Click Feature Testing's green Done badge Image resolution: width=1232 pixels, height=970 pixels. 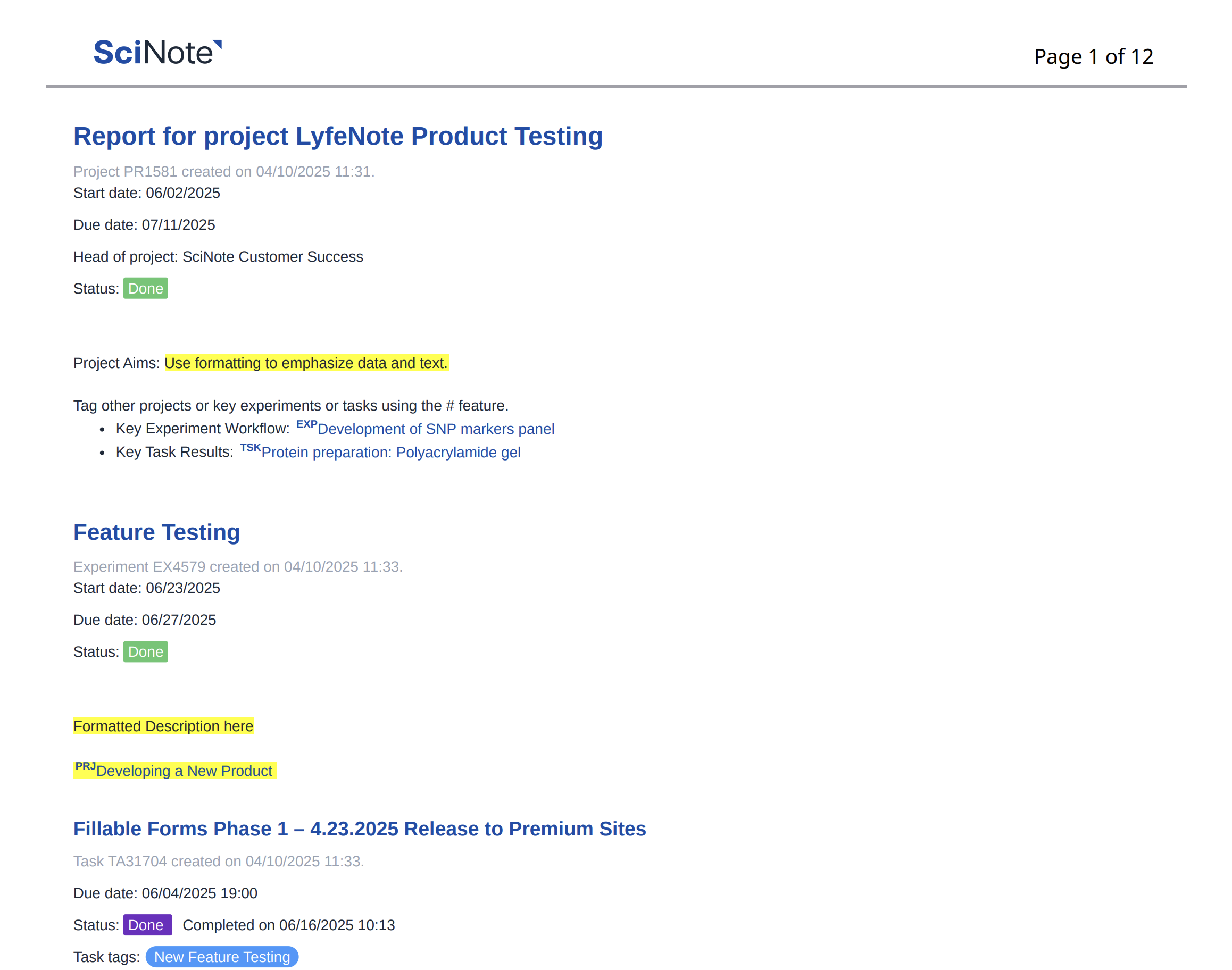pos(145,651)
